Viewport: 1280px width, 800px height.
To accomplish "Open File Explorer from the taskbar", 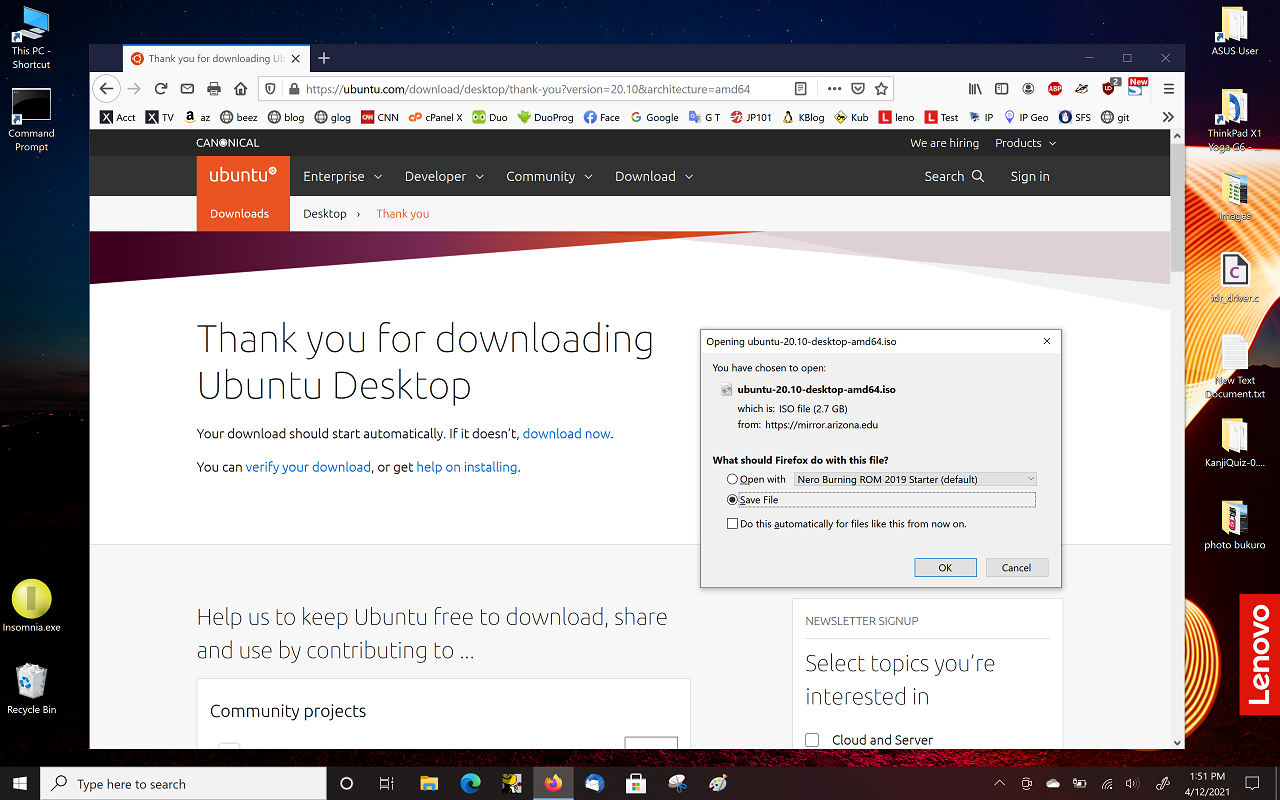I will coord(429,784).
